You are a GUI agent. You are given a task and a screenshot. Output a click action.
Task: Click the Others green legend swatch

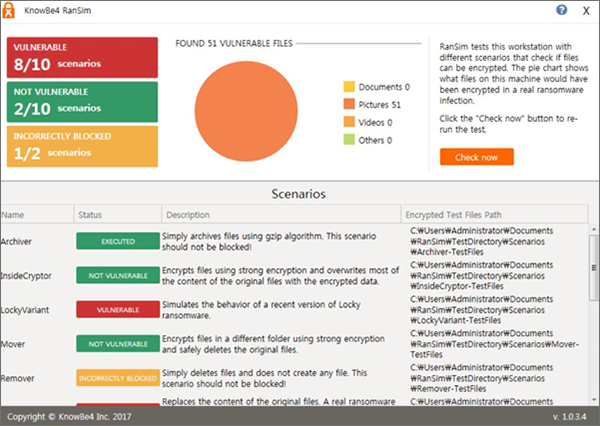[349, 140]
